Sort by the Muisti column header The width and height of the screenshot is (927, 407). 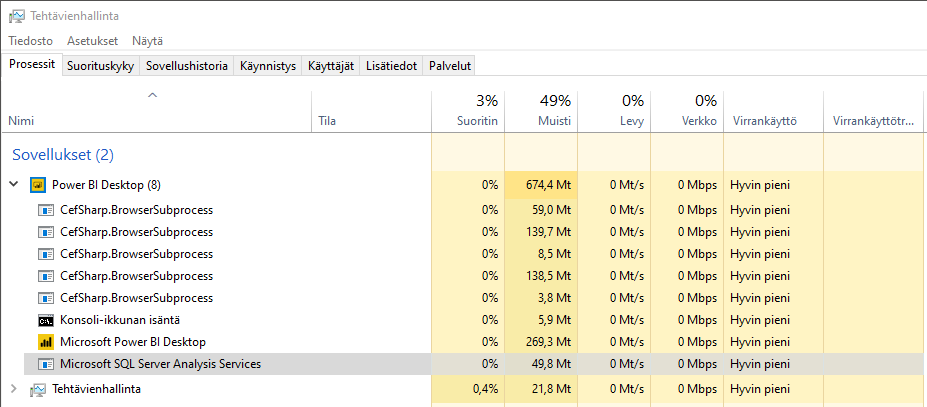(x=541, y=111)
